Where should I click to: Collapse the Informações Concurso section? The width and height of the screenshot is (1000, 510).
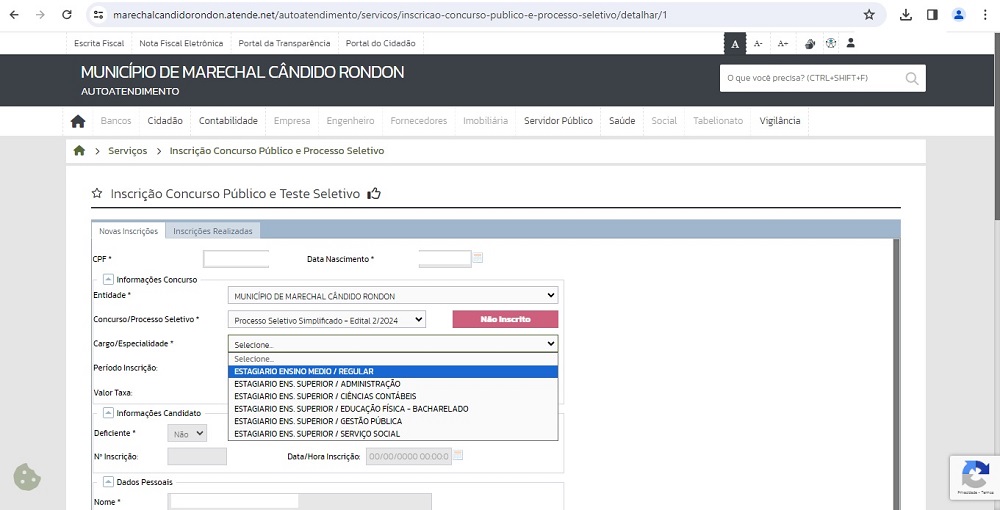108,279
